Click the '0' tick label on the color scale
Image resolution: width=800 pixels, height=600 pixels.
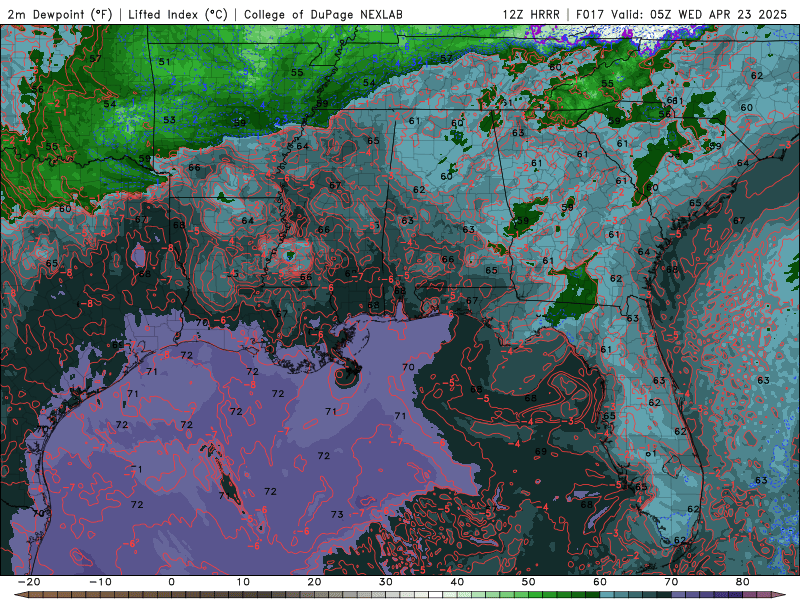pyautogui.click(x=171, y=582)
